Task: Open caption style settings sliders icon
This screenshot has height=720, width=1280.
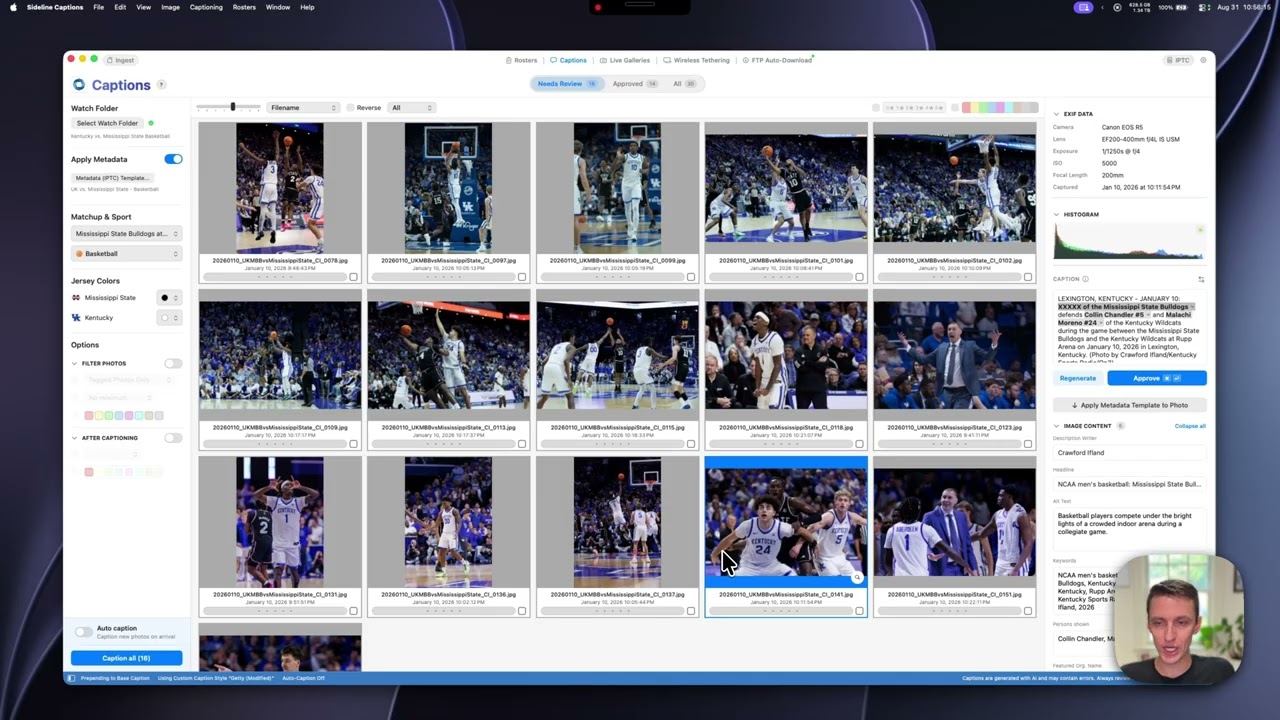Action: point(1201,279)
